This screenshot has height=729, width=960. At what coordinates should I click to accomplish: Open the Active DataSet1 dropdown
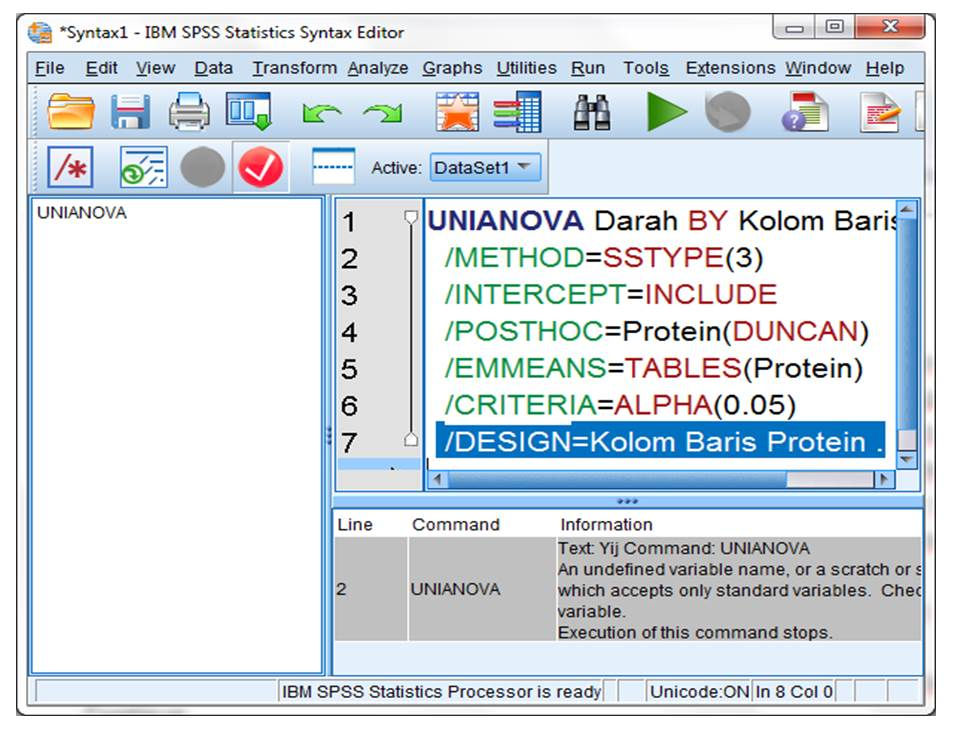[x=485, y=167]
